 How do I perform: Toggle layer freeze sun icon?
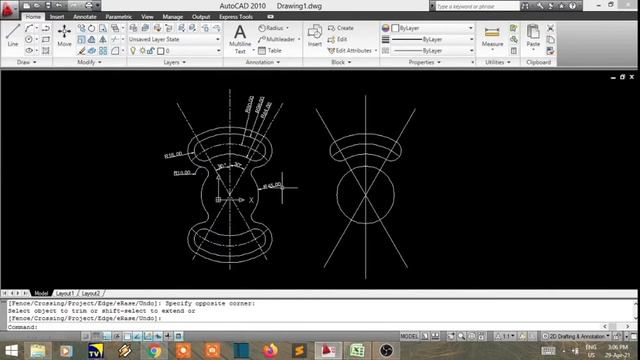[x=142, y=51]
